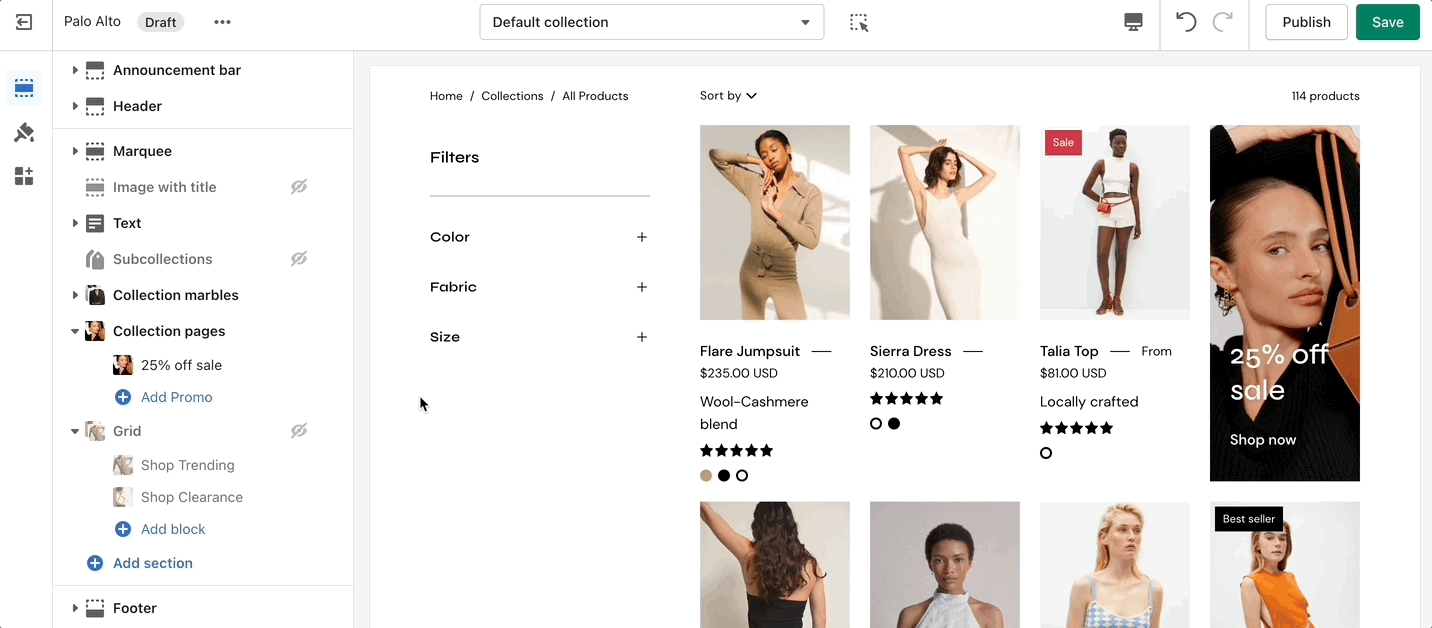Screen dimensions: 1432x628
Task: Toggle visibility of Subcollections section
Action: (x=298, y=259)
